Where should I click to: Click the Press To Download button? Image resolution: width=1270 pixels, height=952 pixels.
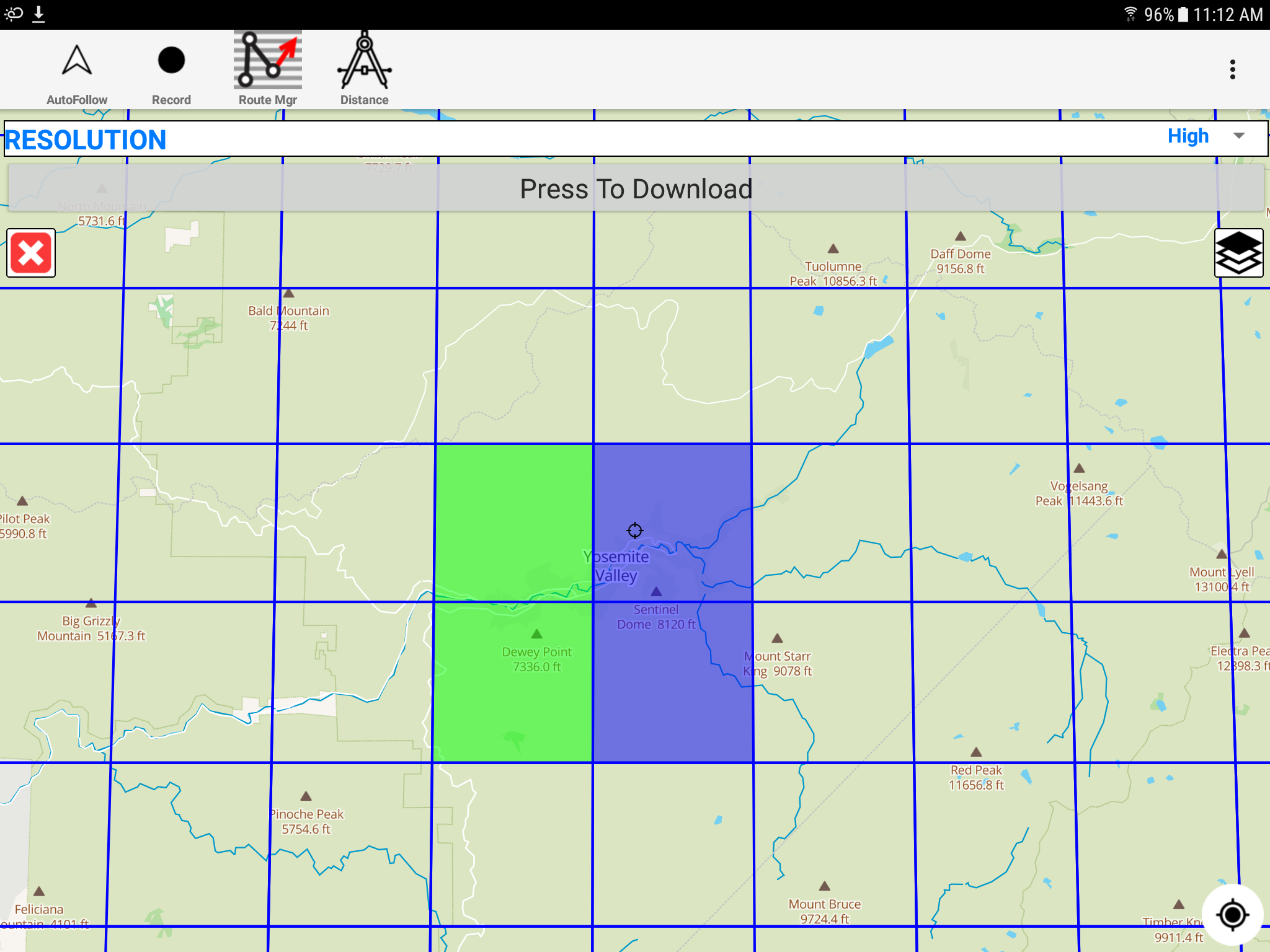[x=636, y=188]
